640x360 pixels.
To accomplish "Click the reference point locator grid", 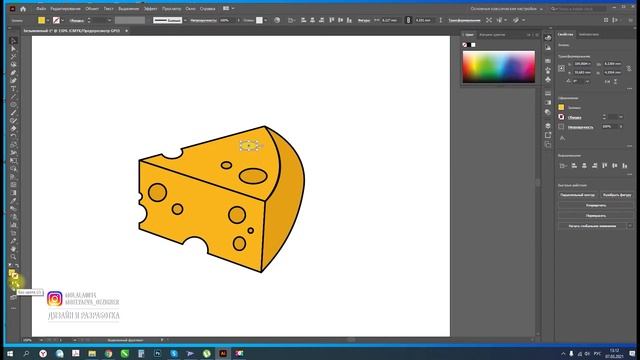I will tap(562, 69).
